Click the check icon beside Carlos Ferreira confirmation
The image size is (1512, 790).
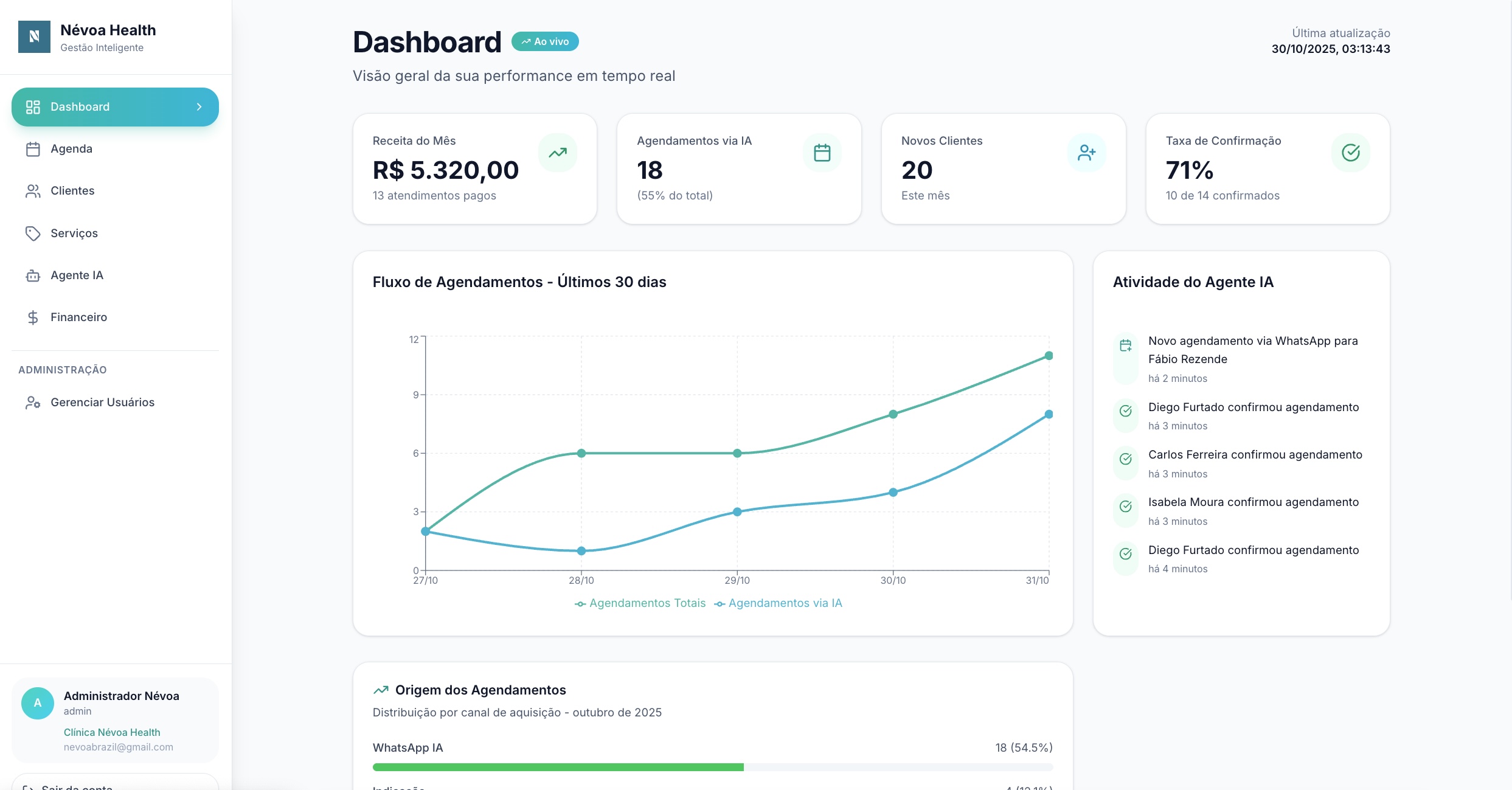1125,459
